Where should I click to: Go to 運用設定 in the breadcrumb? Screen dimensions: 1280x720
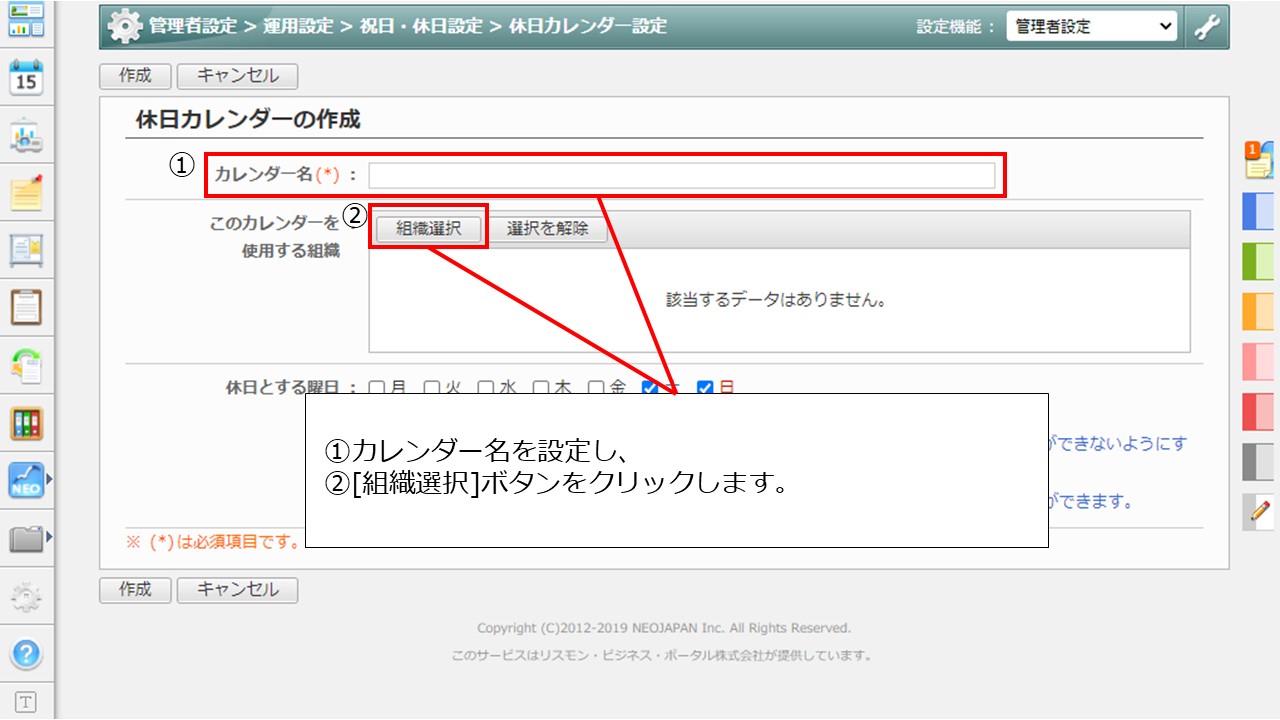[298, 27]
